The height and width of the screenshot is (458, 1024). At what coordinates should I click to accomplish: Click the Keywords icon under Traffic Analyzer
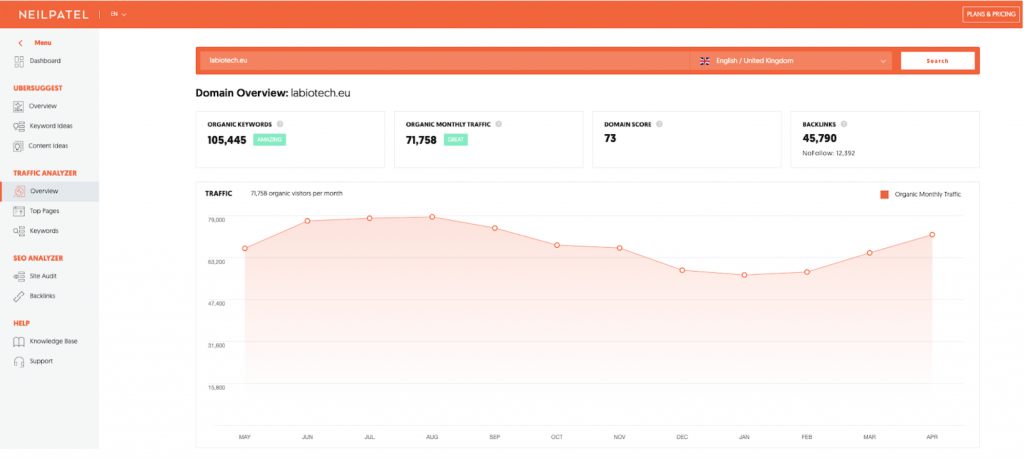[18, 231]
